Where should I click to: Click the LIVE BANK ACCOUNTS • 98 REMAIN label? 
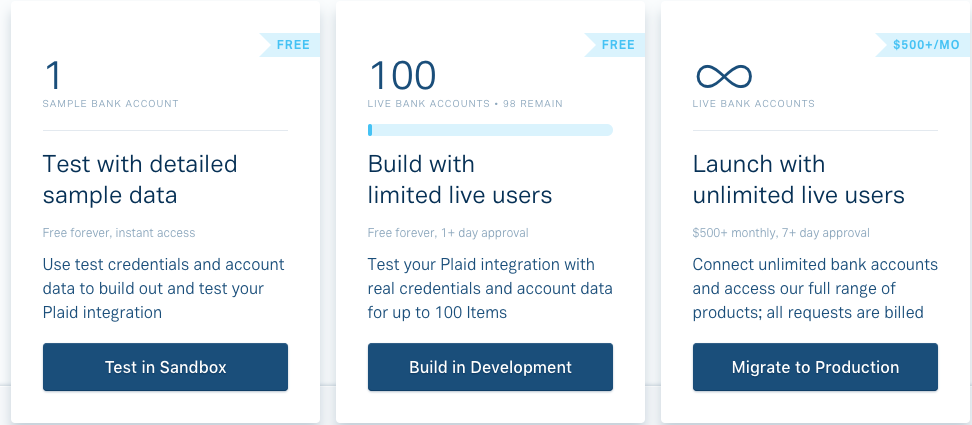pos(465,103)
